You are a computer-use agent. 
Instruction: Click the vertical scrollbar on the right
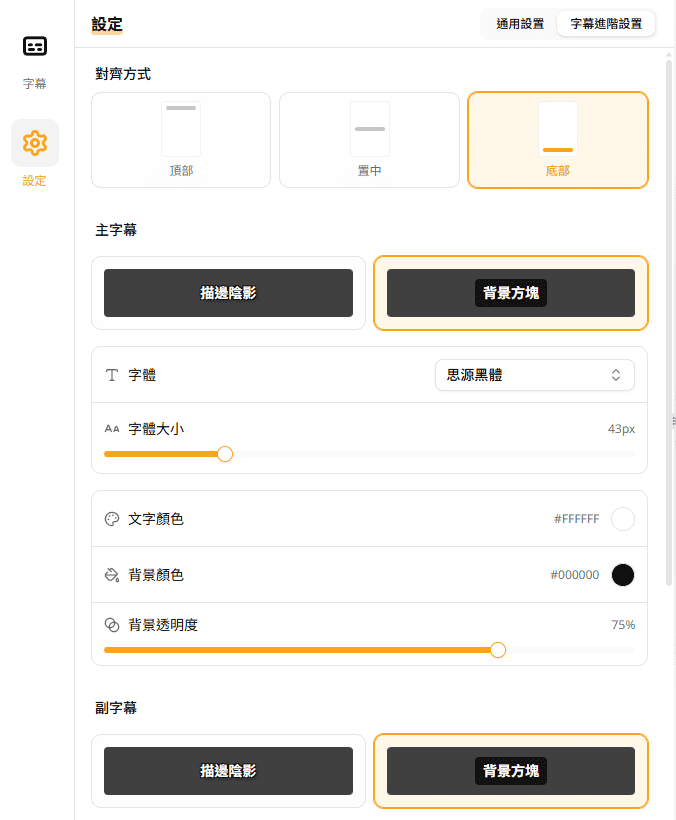coord(669,320)
